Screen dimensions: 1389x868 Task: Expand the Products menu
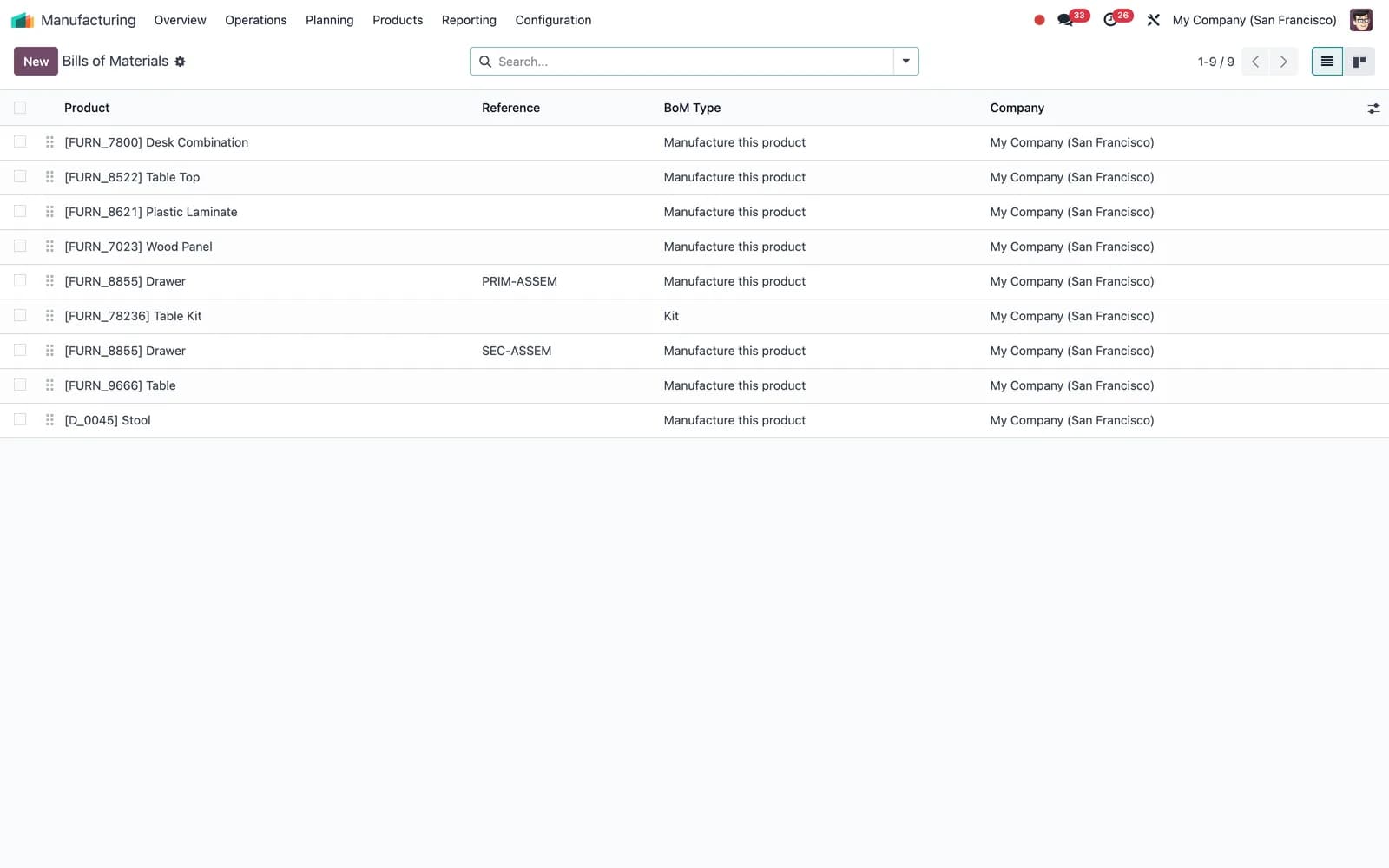(398, 20)
